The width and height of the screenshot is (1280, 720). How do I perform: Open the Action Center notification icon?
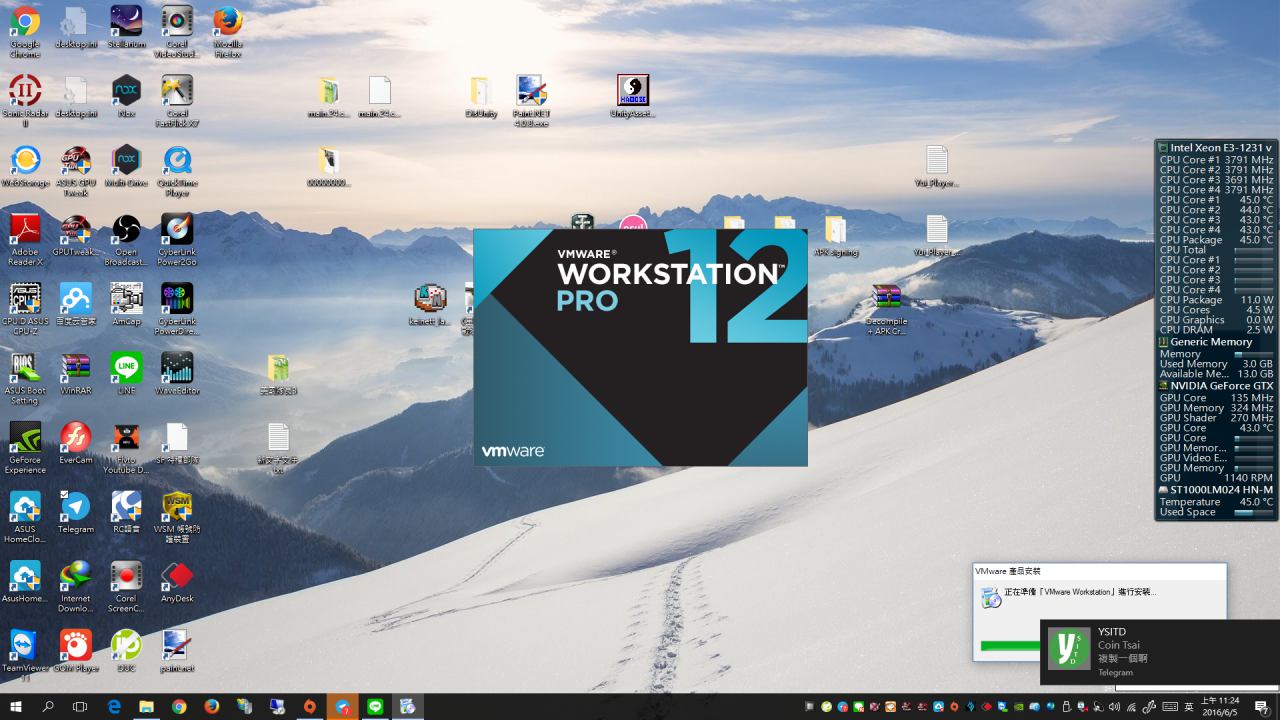coord(1262,707)
